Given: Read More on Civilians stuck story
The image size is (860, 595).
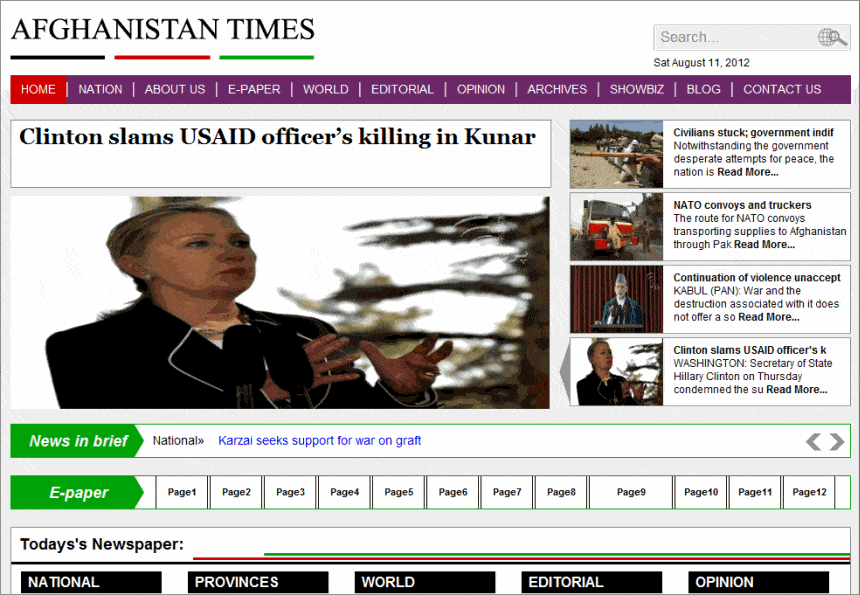Looking at the screenshot, I should [748, 172].
